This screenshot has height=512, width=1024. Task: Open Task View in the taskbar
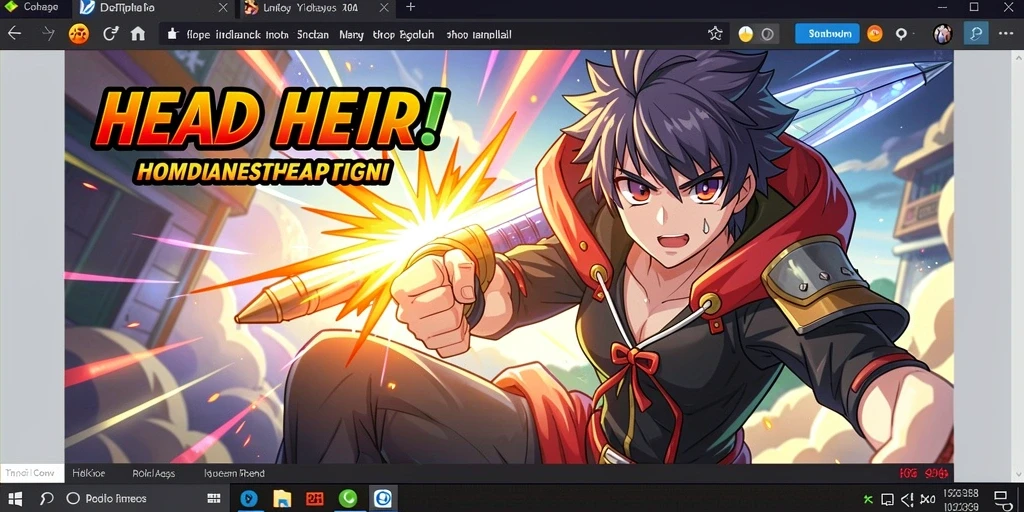[214, 498]
